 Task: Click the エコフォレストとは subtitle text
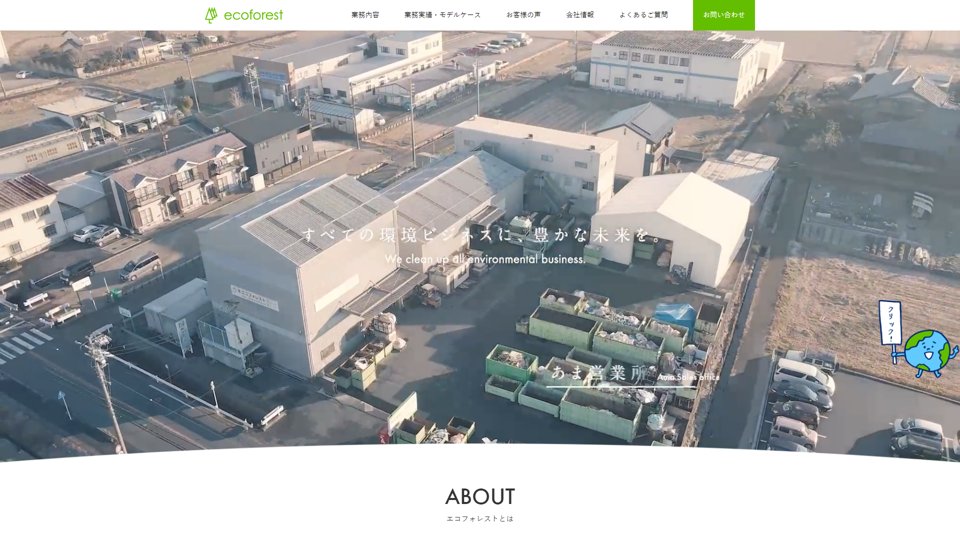coord(480,519)
